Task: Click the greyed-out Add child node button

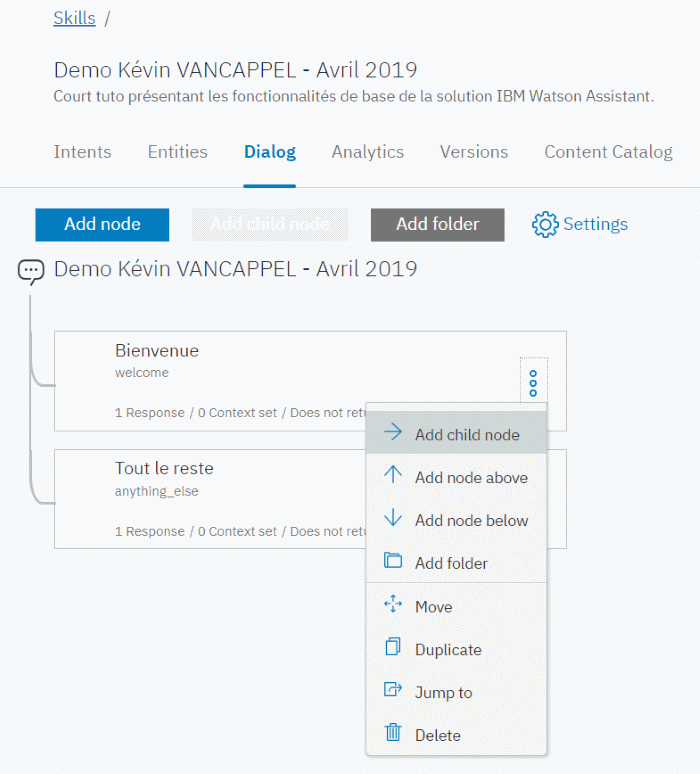Action: pos(270,225)
